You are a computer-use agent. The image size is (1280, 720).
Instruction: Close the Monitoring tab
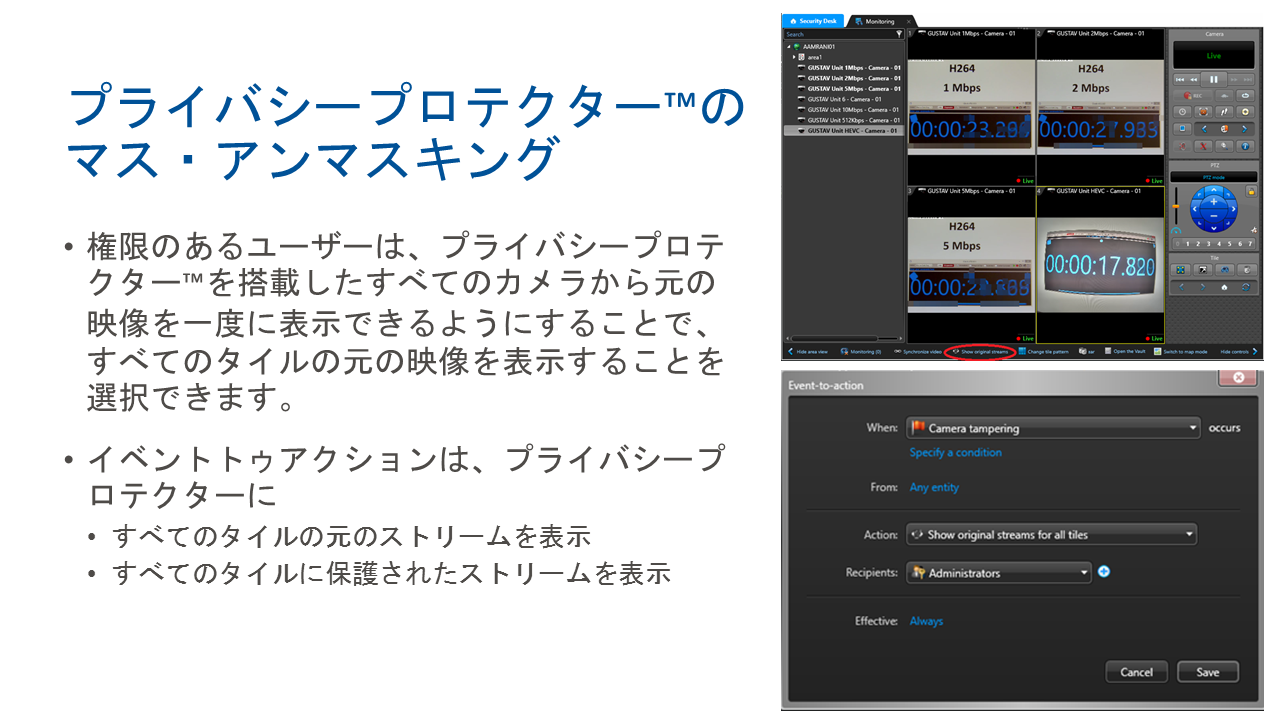pyautogui.click(x=909, y=21)
